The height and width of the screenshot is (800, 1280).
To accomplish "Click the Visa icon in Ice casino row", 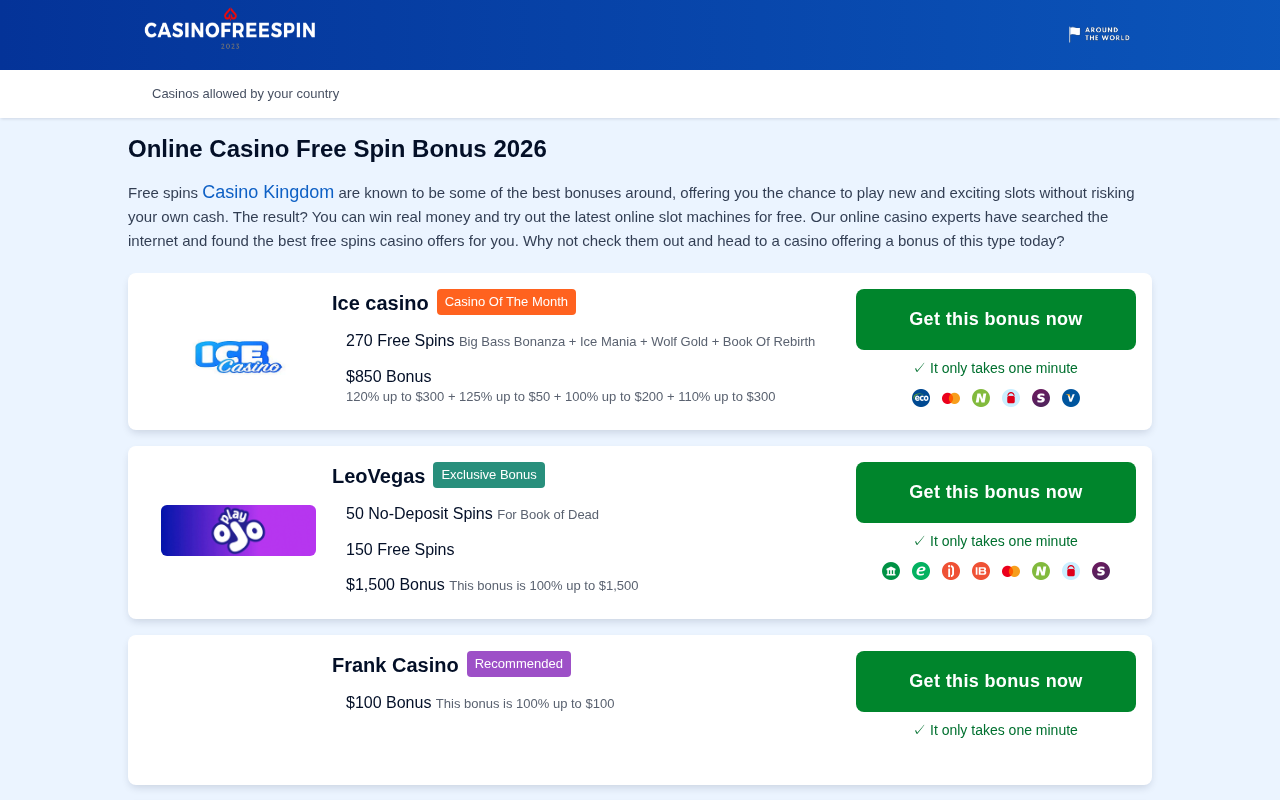I will pyautogui.click(x=1071, y=398).
